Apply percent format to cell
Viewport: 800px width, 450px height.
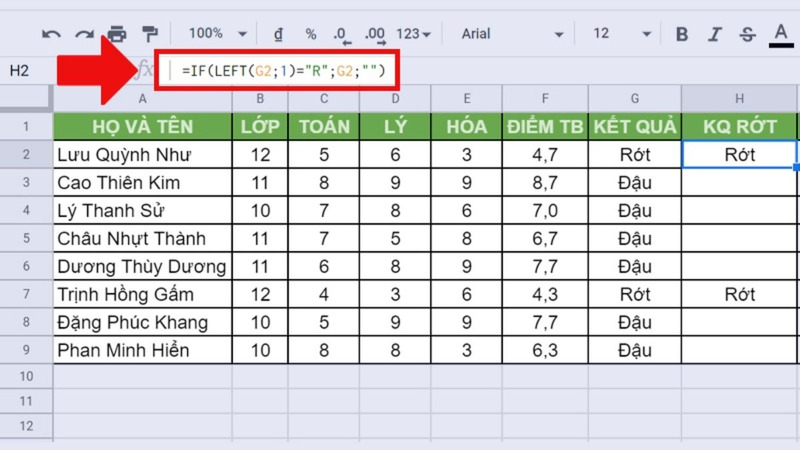pyautogui.click(x=310, y=34)
